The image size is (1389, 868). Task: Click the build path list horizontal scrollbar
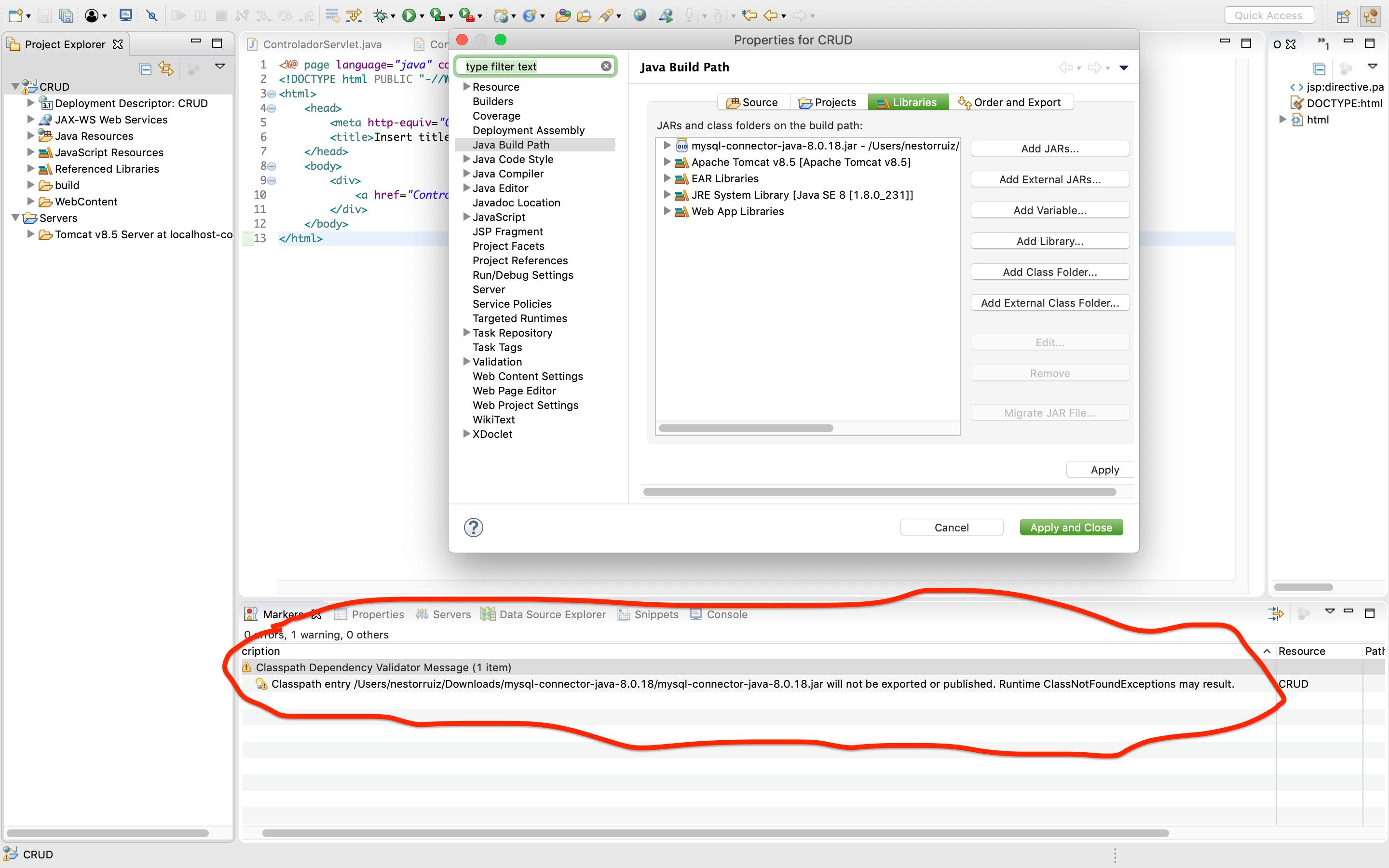[746, 428]
